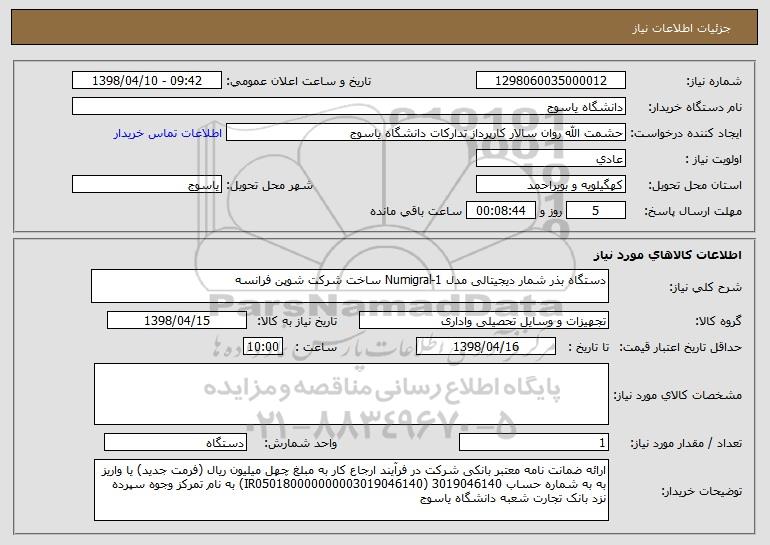770x545 pixels.
Task: Click the label مشخصات کالای مورد نیاز
Action: 678,395
